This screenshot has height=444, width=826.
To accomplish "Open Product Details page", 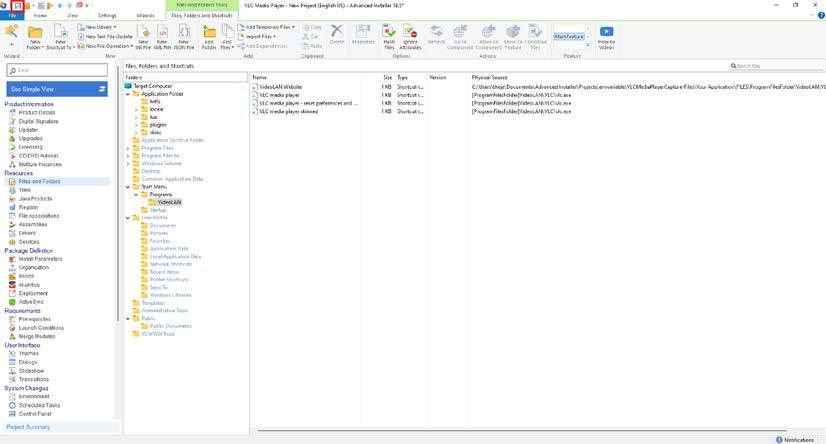I will pyautogui.click(x=36, y=113).
